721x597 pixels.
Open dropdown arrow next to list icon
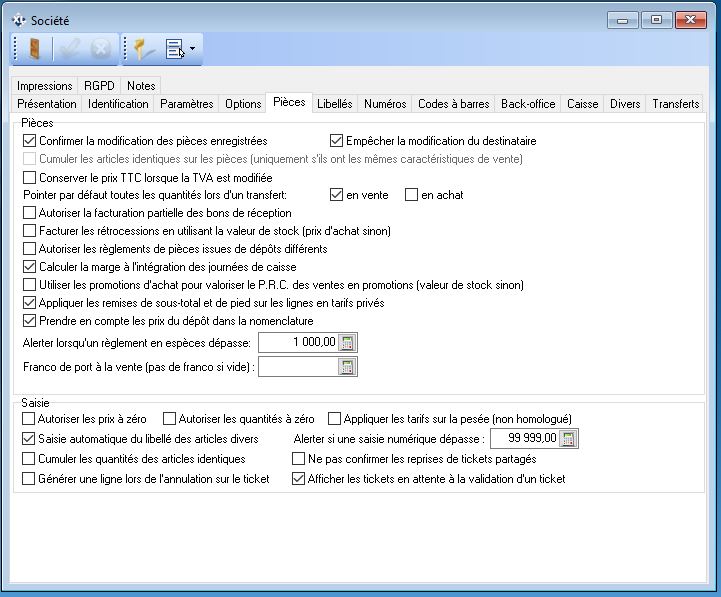[192, 48]
